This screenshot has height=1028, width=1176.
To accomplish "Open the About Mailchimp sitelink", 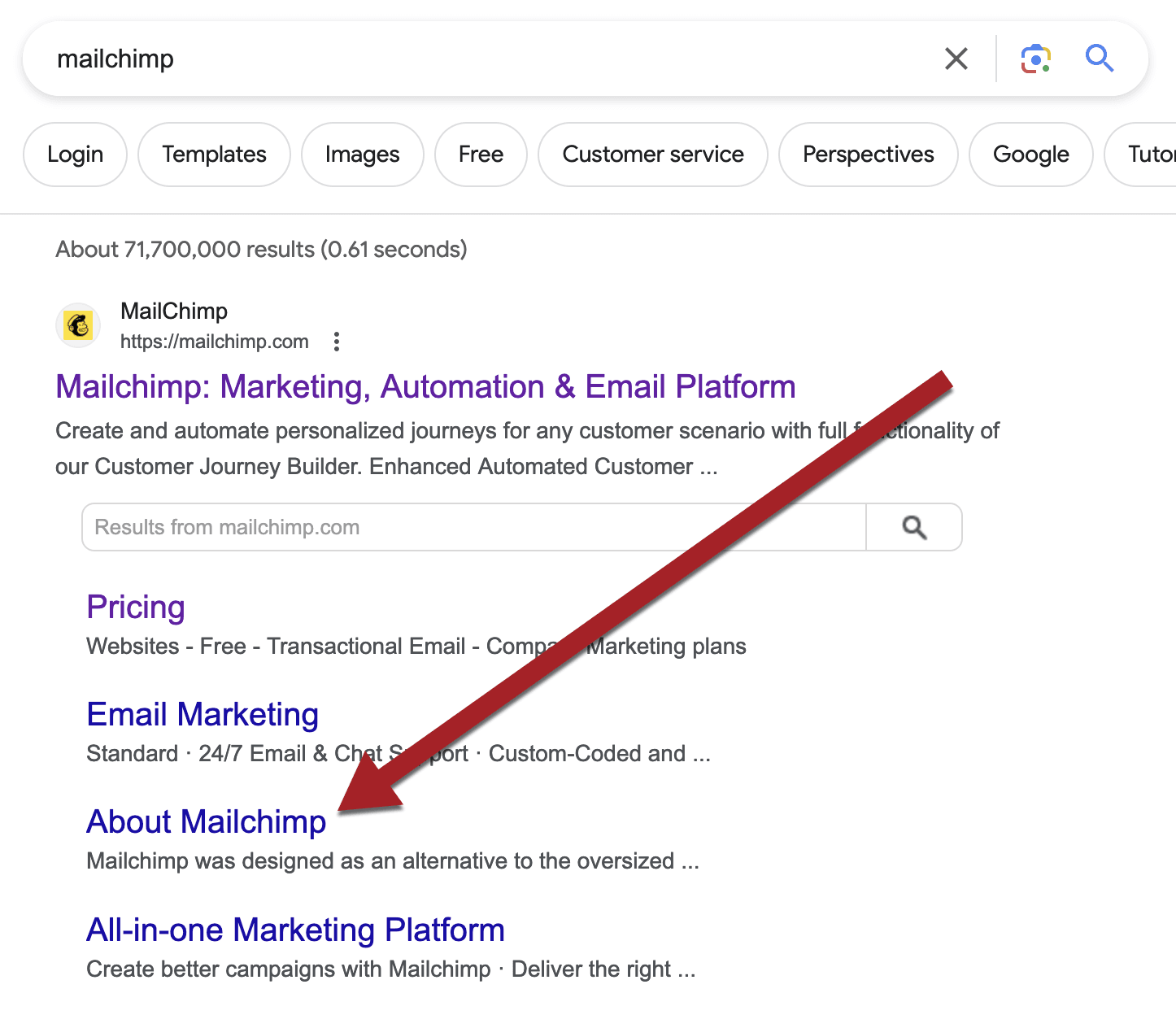I will (206, 821).
